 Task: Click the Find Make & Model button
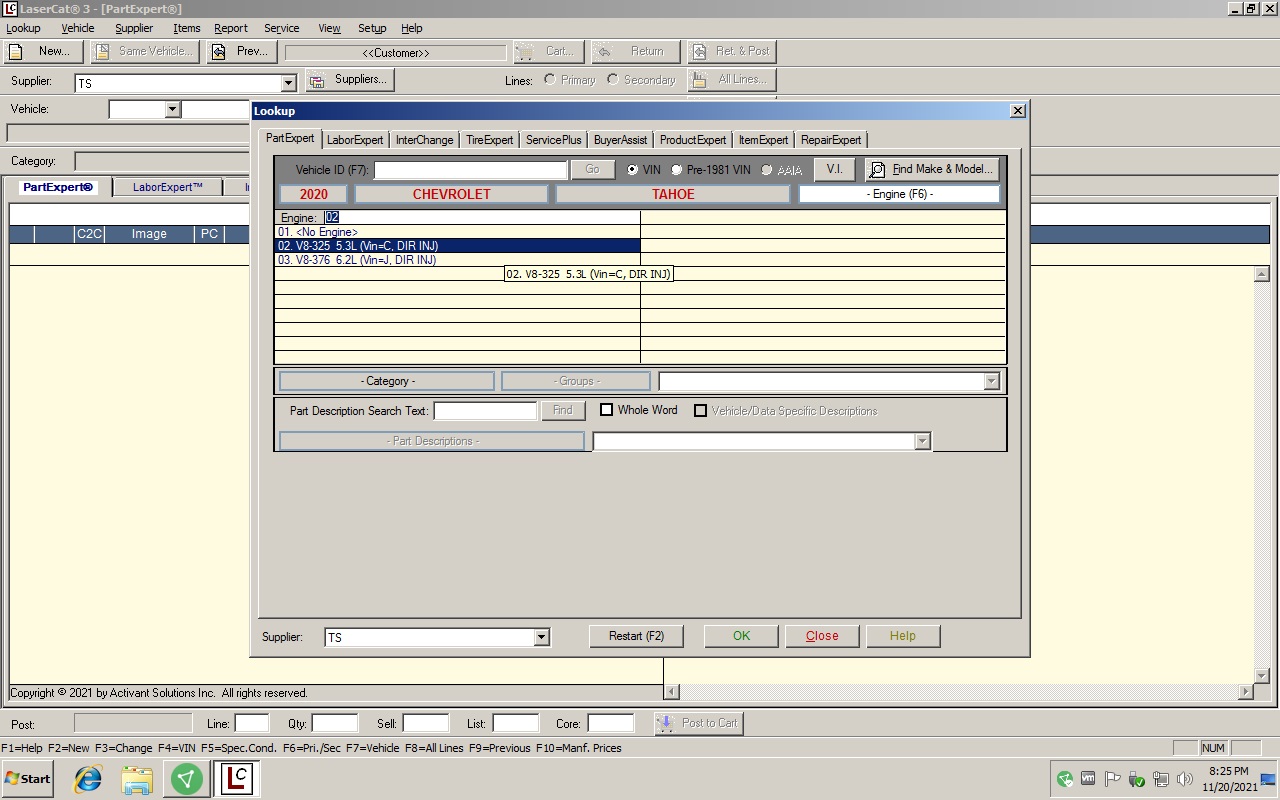point(932,169)
